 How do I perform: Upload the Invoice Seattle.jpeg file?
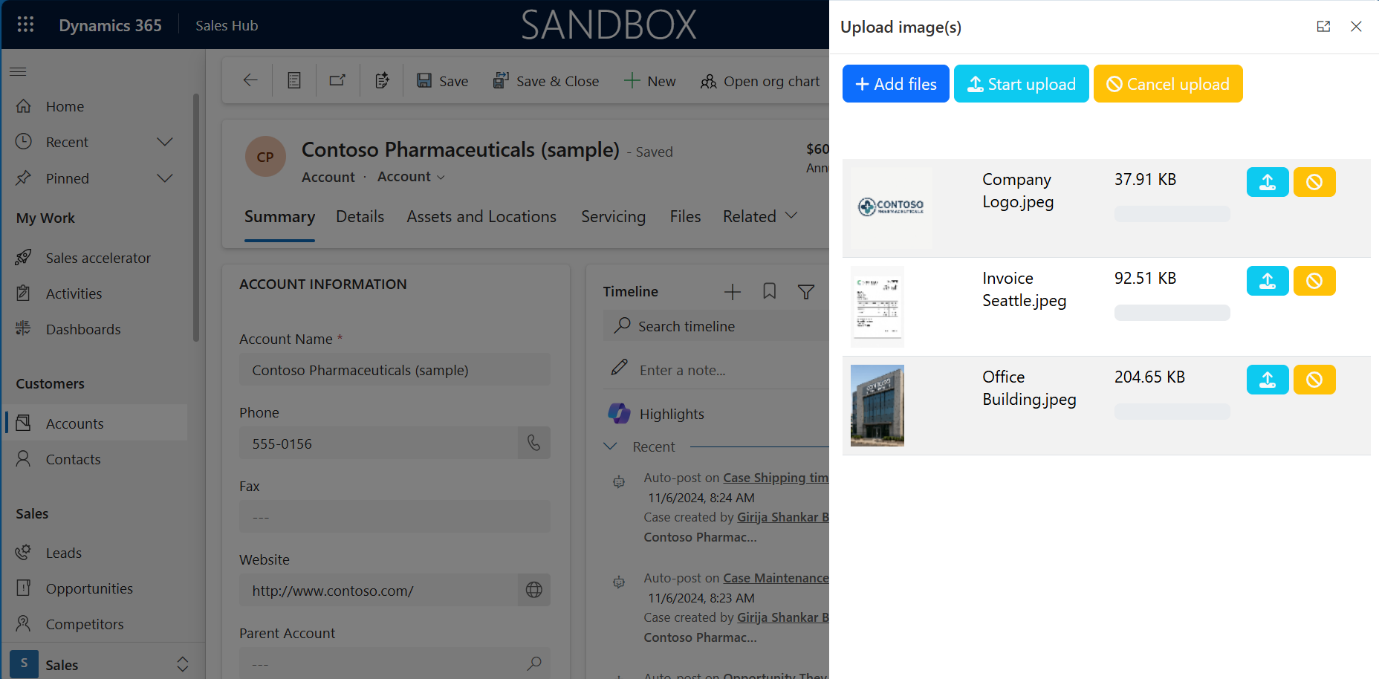coord(1267,281)
